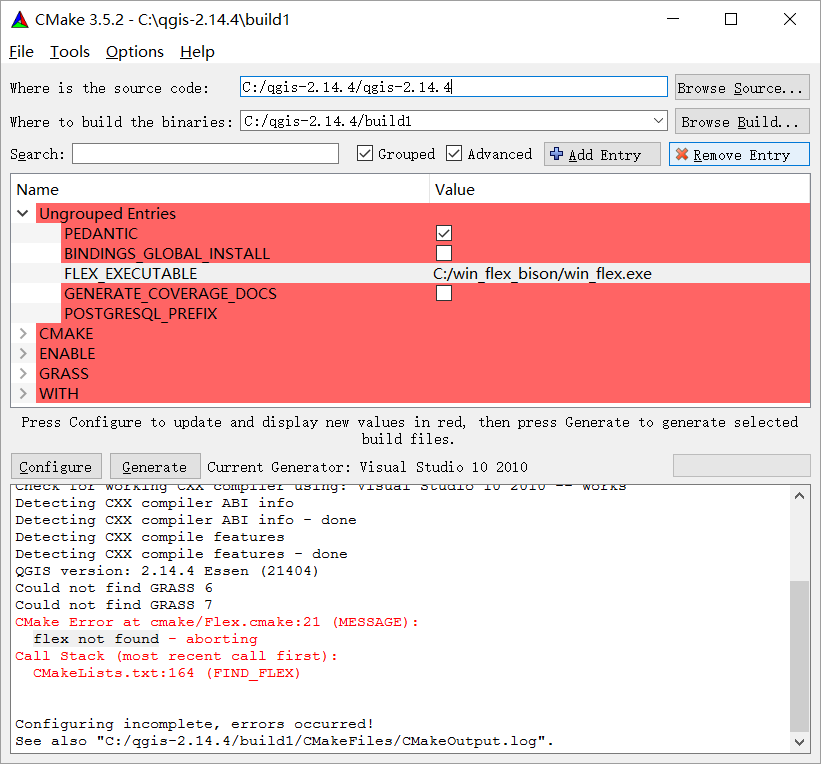Click the 'QGIS version: 2.14.4 Essen' line
Image resolution: width=821 pixels, height=764 pixels.
[167, 571]
